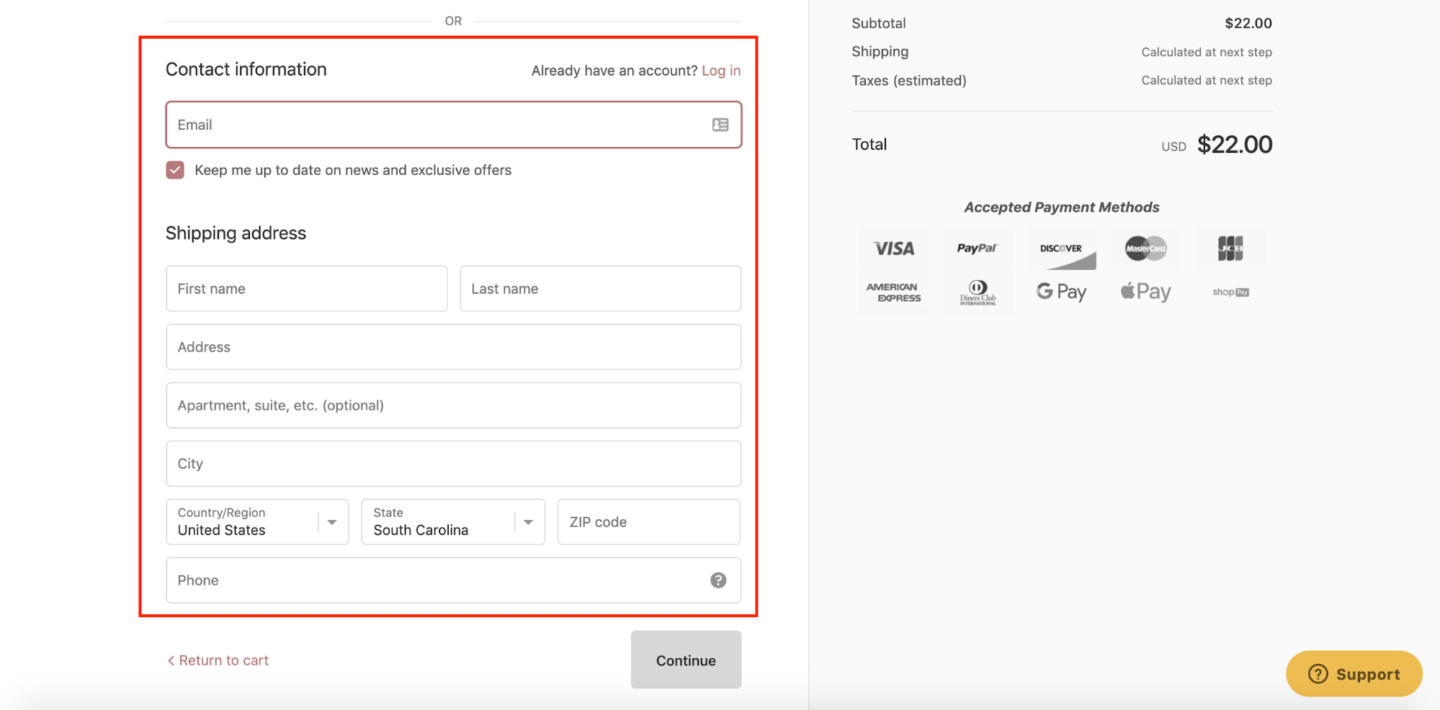Click the Return to cart link
Image resolution: width=1440 pixels, height=710 pixels.
pos(218,660)
